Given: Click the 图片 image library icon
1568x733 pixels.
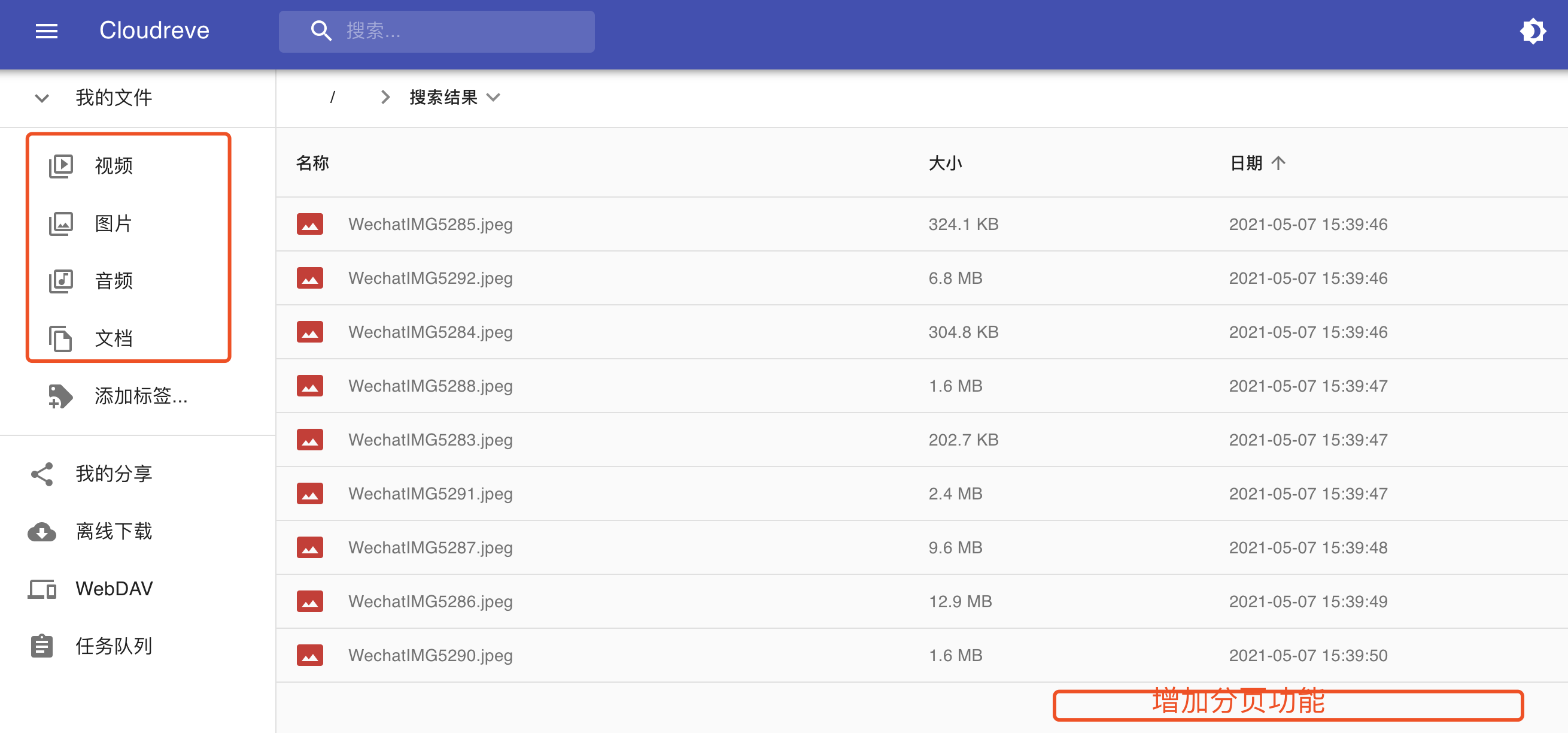Looking at the screenshot, I should click(61, 223).
